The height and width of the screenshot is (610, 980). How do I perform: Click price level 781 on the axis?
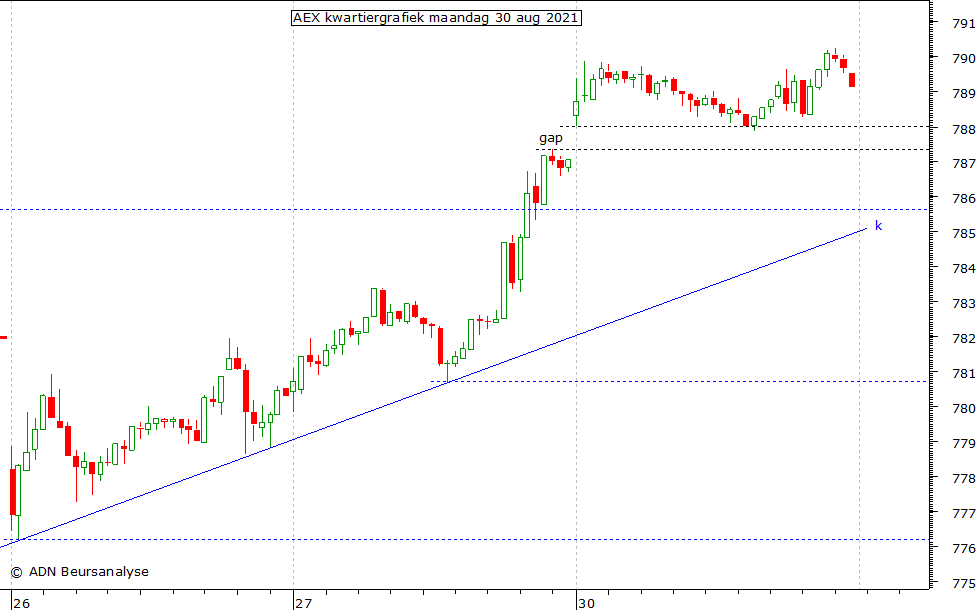click(964, 374)
